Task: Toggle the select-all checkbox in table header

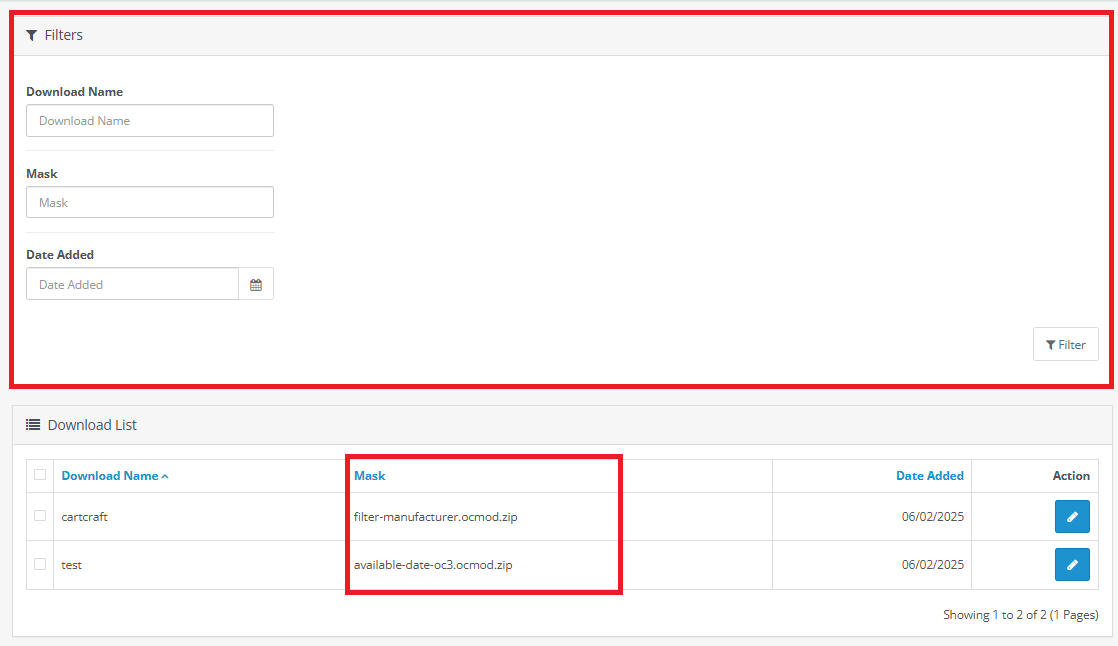Action: [x=40, y=475]
